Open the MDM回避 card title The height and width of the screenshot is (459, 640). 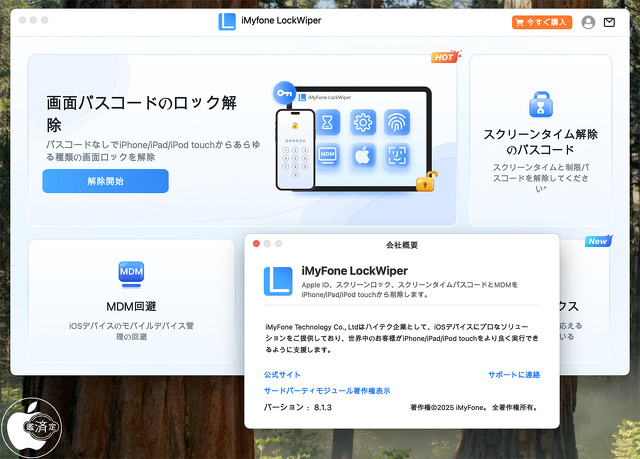[131, 306]
